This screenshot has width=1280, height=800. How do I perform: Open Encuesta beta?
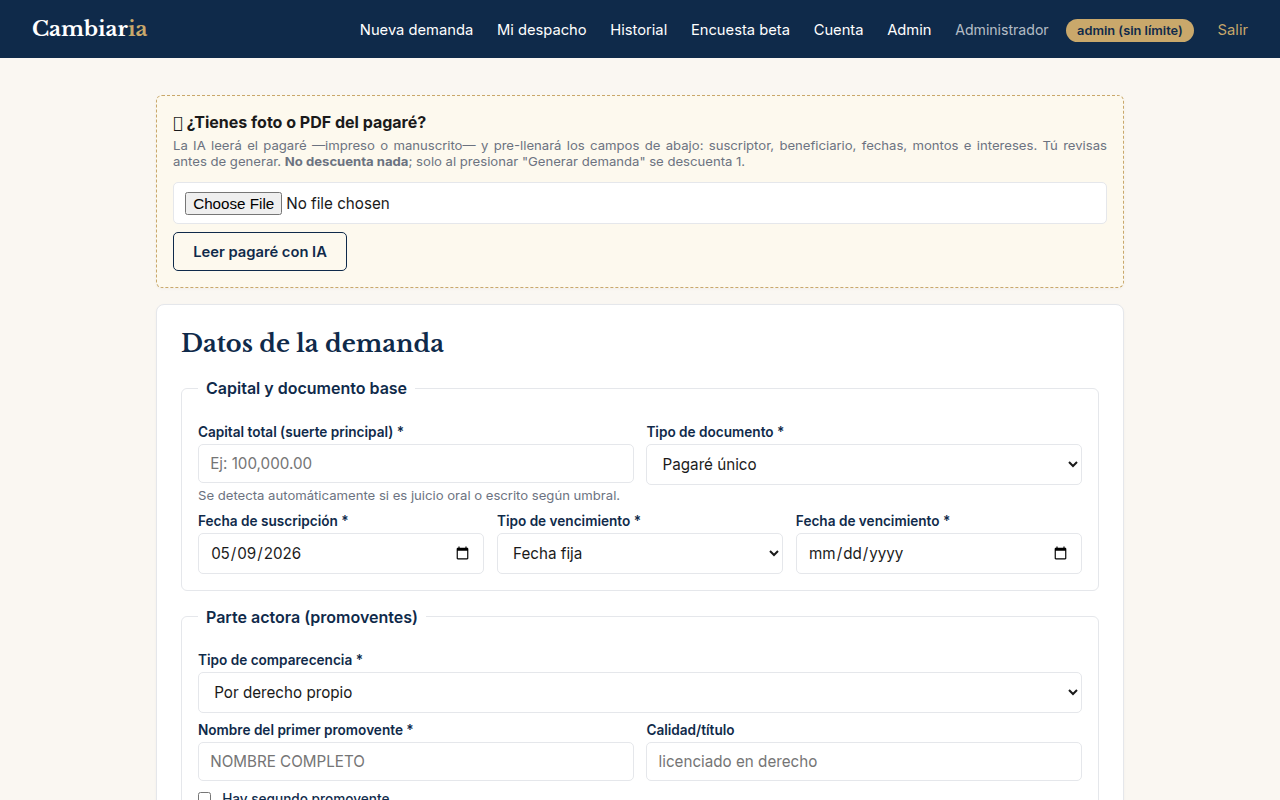[740, 30]
